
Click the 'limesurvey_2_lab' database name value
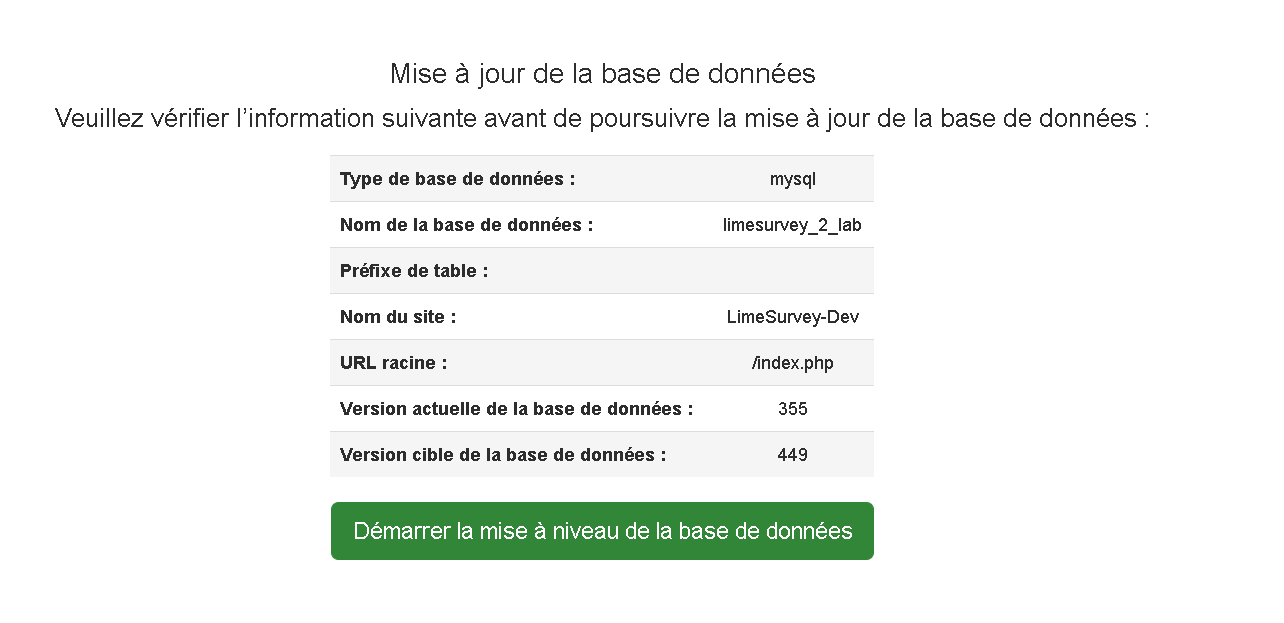click(792, 225)
